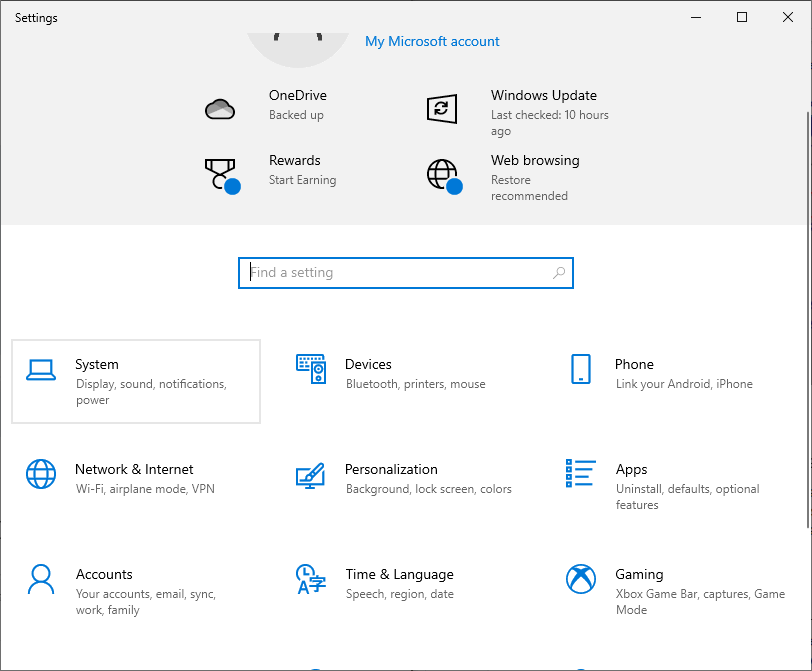Viewport: 812px width, 671px height.
Task: Select the Network & Internet globe icon
Action: pyautogui.click(x=41, y=474)
